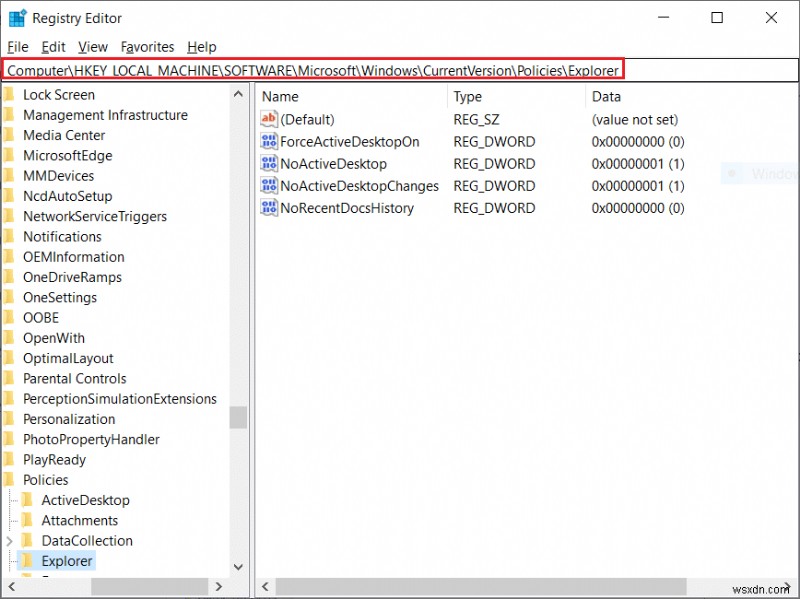Click the DWORD icon beside NoRecentDocsHistory
This screenshot has height=599, width=800.
click(x=267, y=208)
